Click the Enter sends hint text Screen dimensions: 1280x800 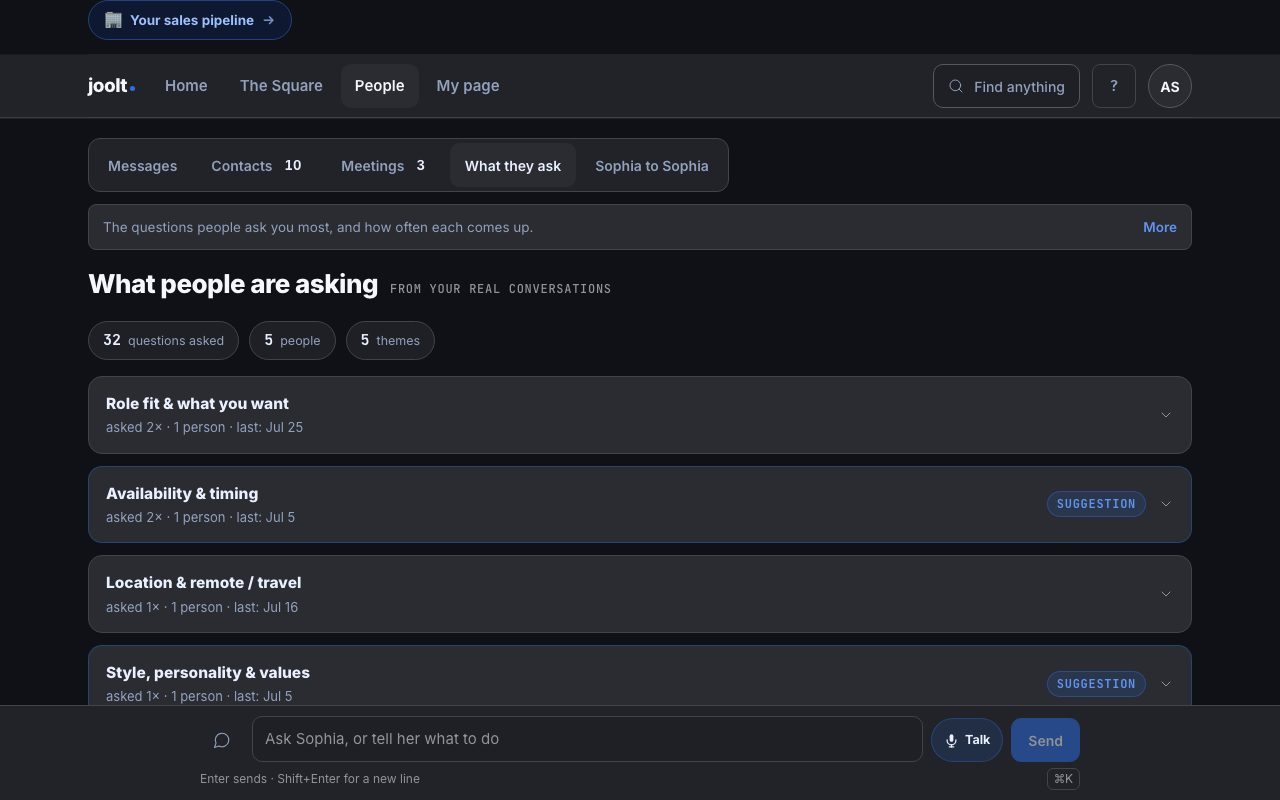(x=310, y=779)
